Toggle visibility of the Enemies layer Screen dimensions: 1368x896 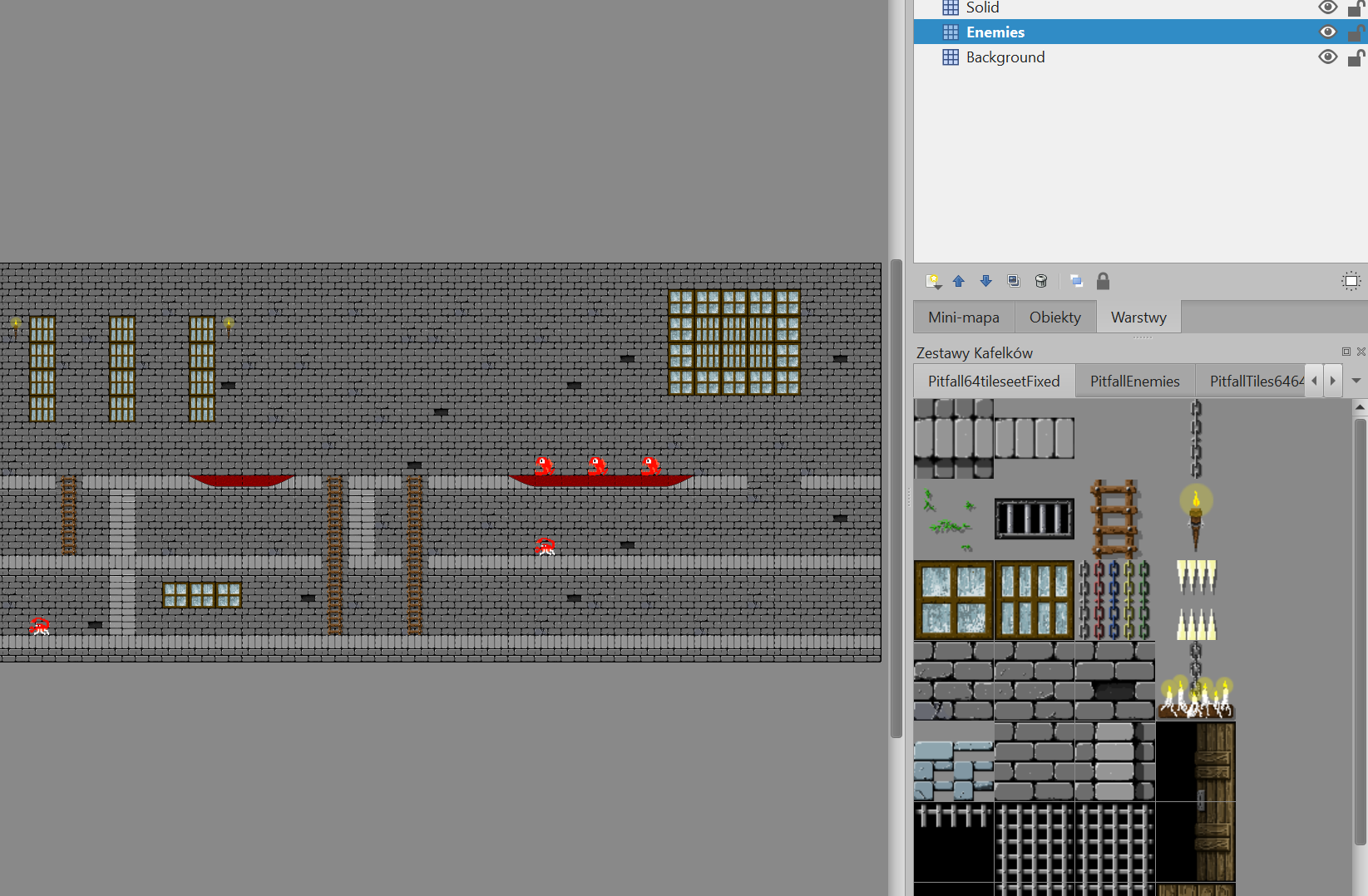click(x=1327, y=32)
